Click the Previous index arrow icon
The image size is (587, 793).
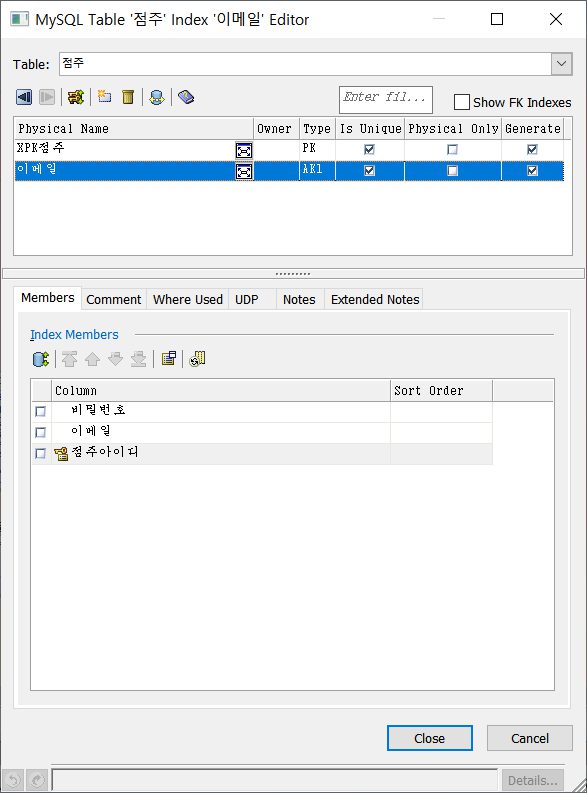[x=24, y=97]
